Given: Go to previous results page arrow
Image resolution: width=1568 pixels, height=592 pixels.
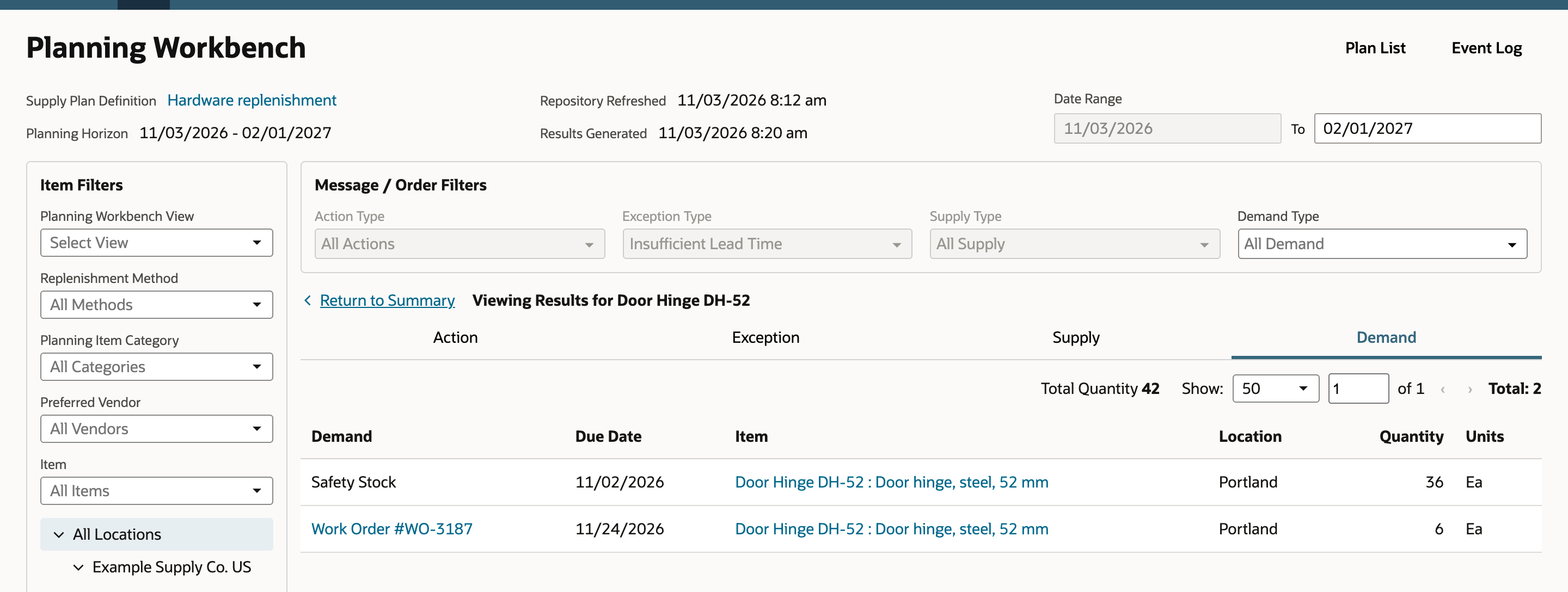Looking at the screenshot, I should point(1443,390).
